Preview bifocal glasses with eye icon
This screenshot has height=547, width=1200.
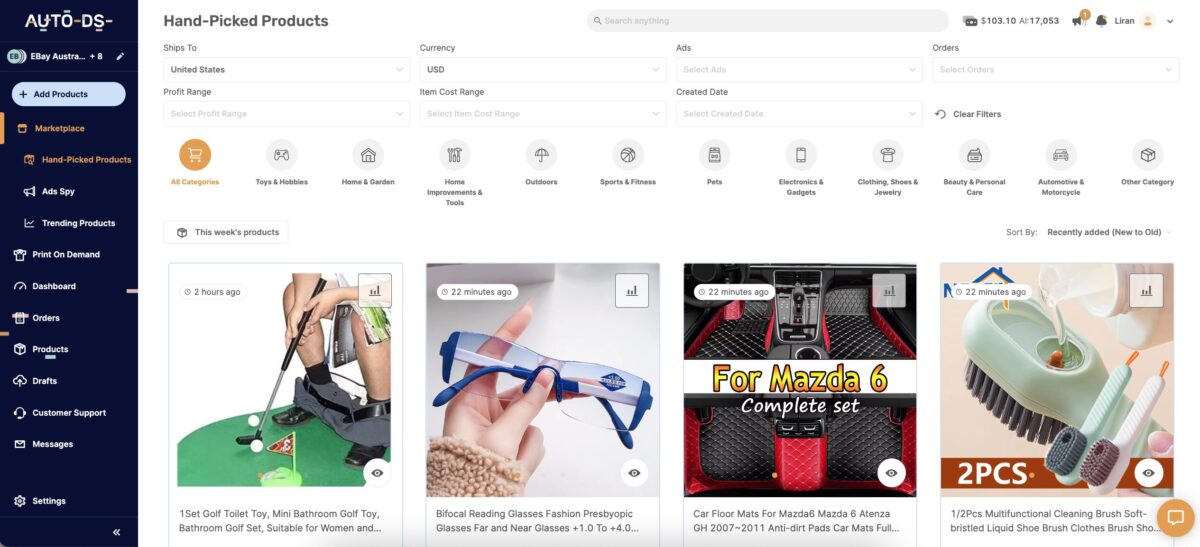point(634,472)
